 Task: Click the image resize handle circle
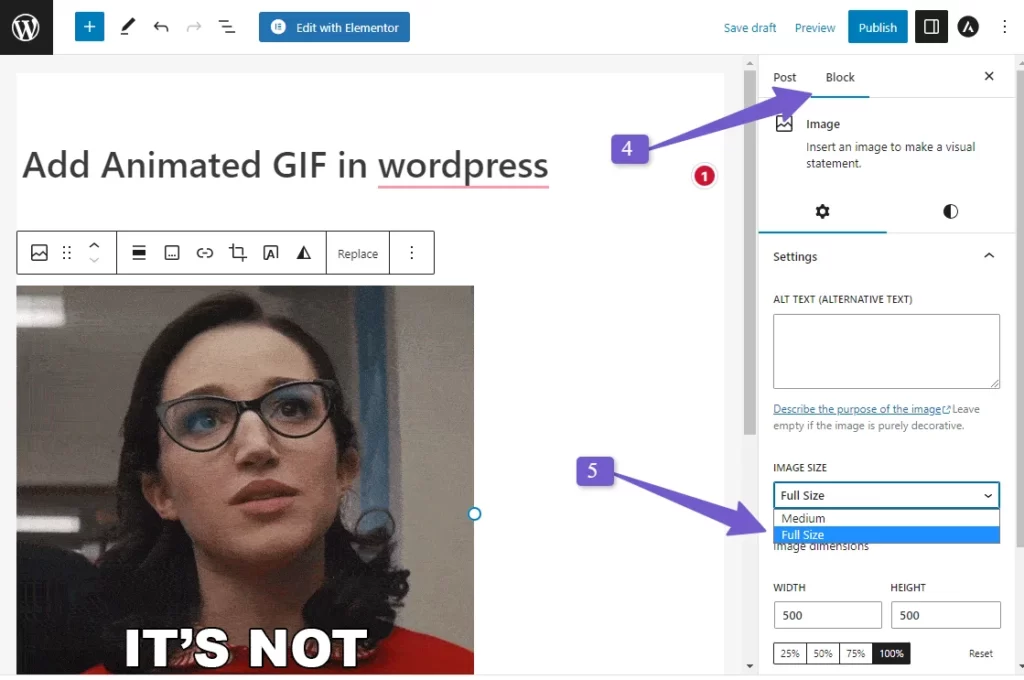coord(475,514)
